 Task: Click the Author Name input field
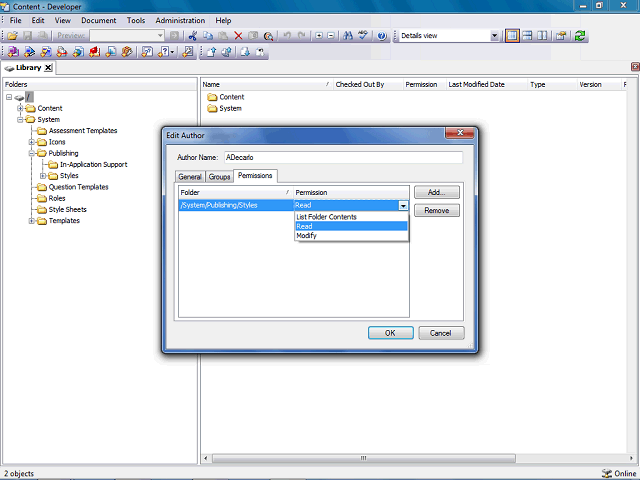[x=343, y=158]
